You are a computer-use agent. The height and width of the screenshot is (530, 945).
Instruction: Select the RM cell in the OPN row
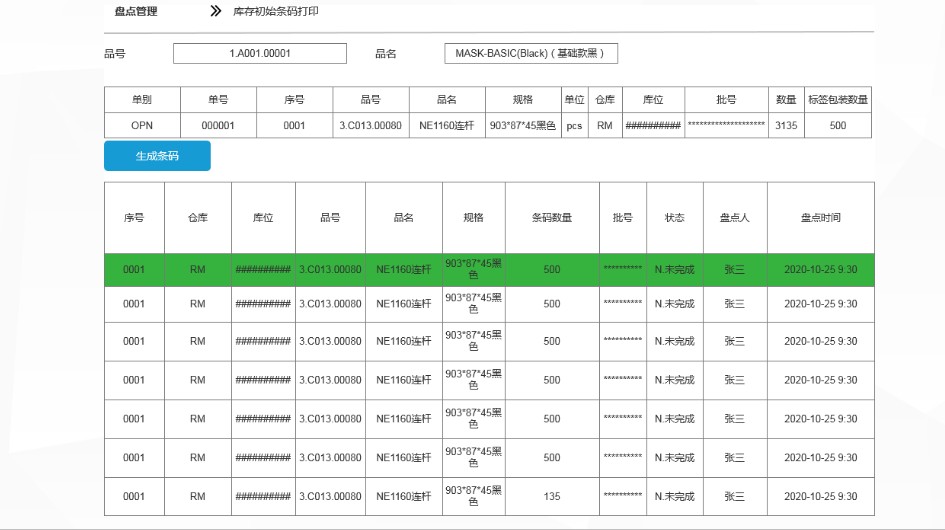(x=604, y=125)
